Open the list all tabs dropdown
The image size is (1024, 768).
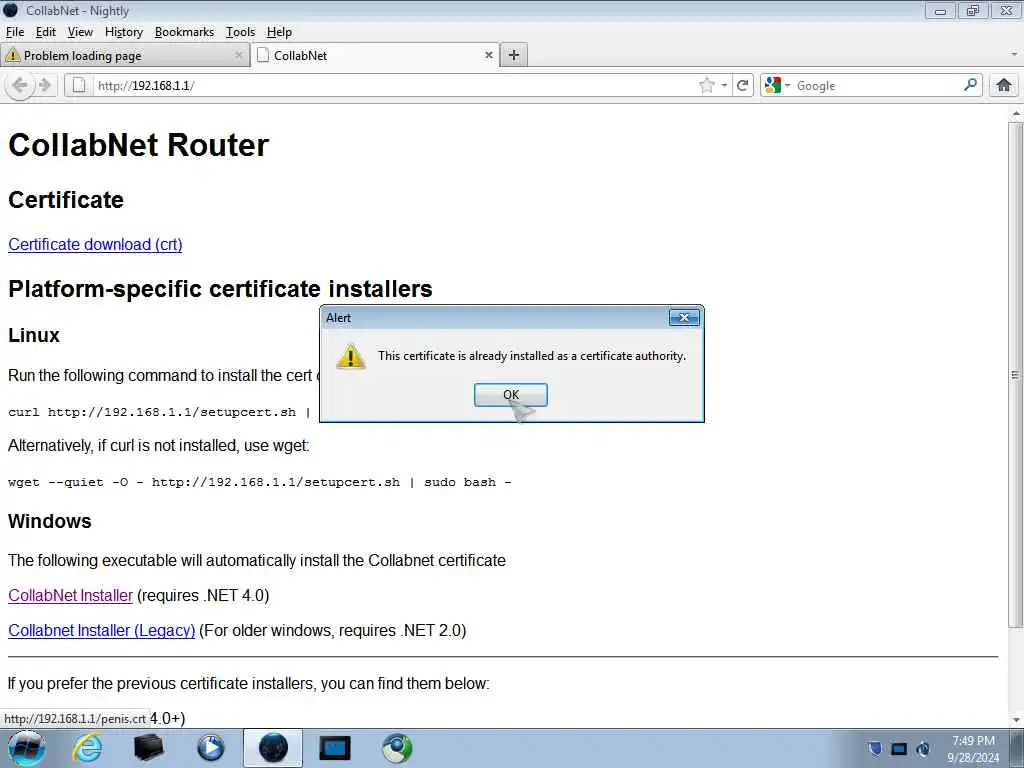click(x=1014, y=55)
